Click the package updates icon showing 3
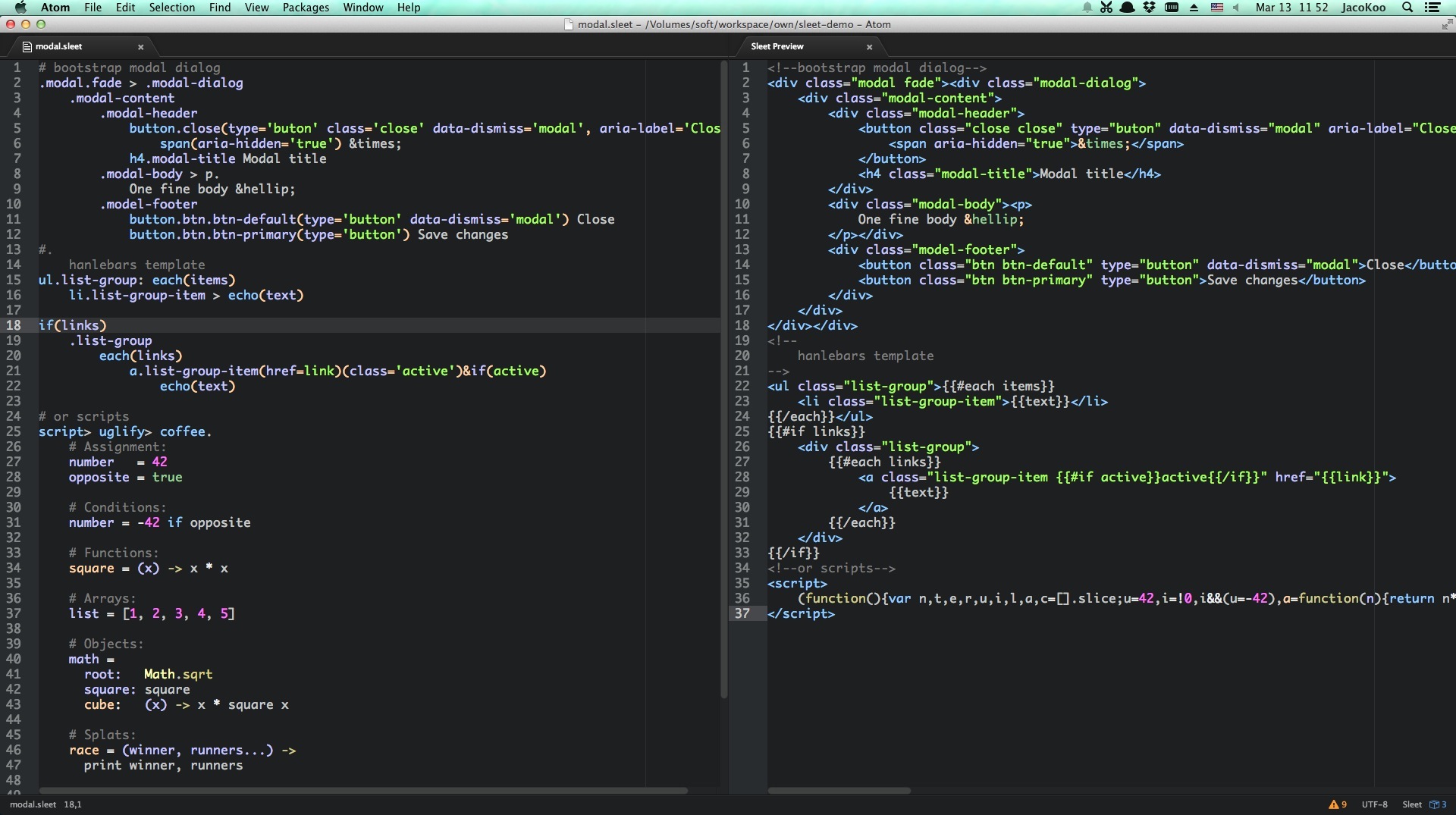 coord(1439,804)
